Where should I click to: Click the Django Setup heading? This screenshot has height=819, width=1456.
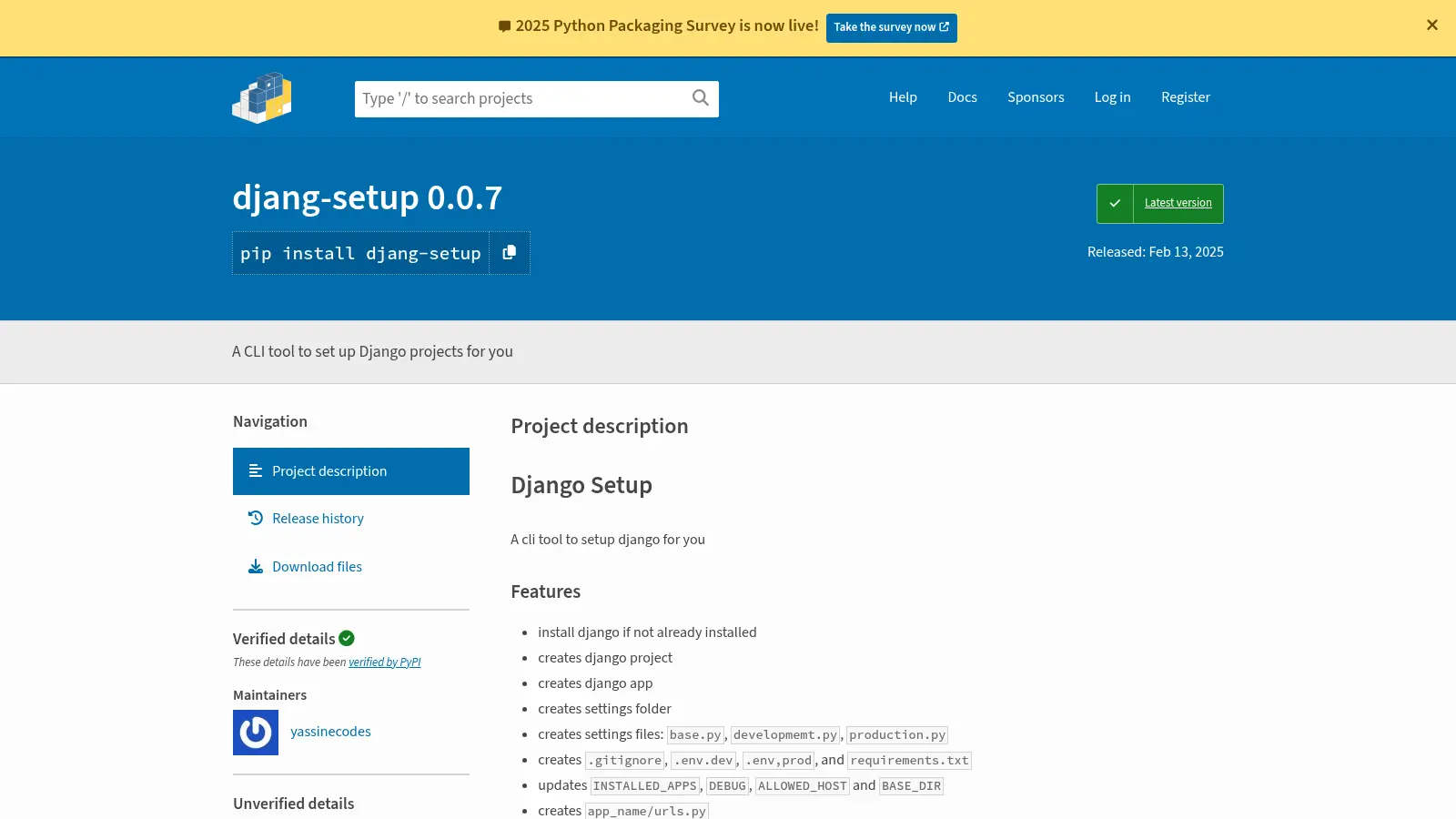(x=581, y=485)
